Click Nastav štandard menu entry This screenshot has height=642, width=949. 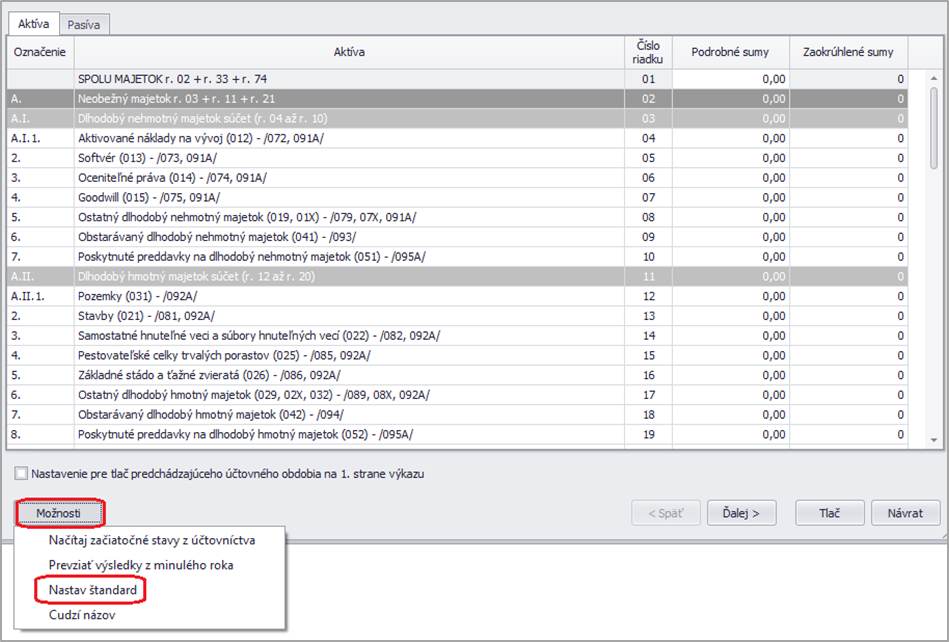pos(92,591)
